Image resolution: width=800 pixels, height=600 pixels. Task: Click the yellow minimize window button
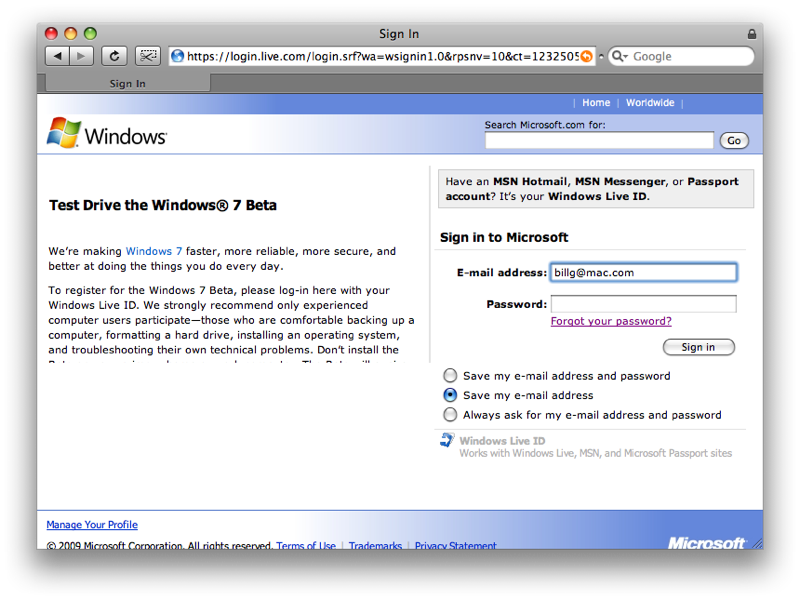[70, 34]
